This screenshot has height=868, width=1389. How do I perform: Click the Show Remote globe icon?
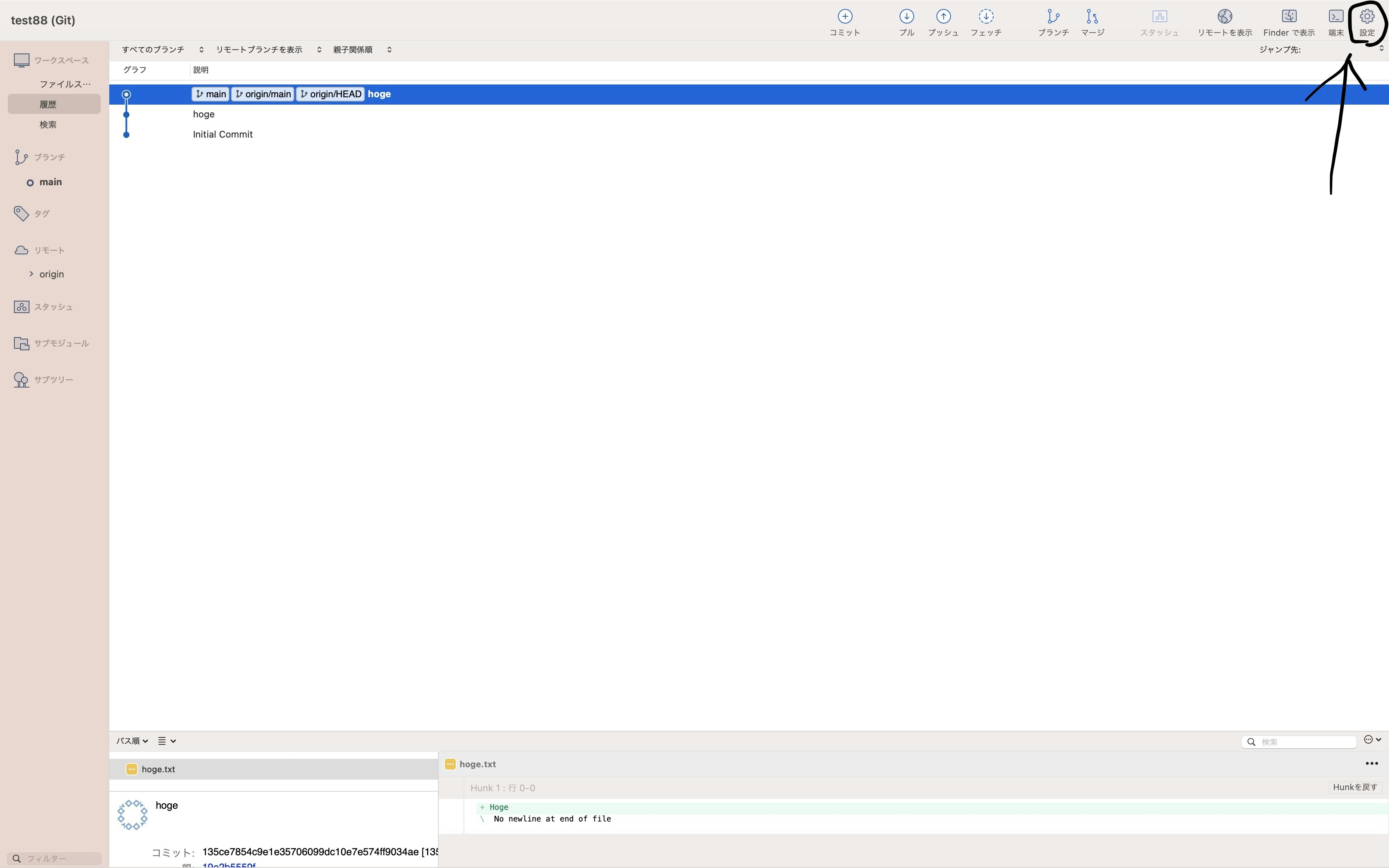click(x=1224, y=17)
